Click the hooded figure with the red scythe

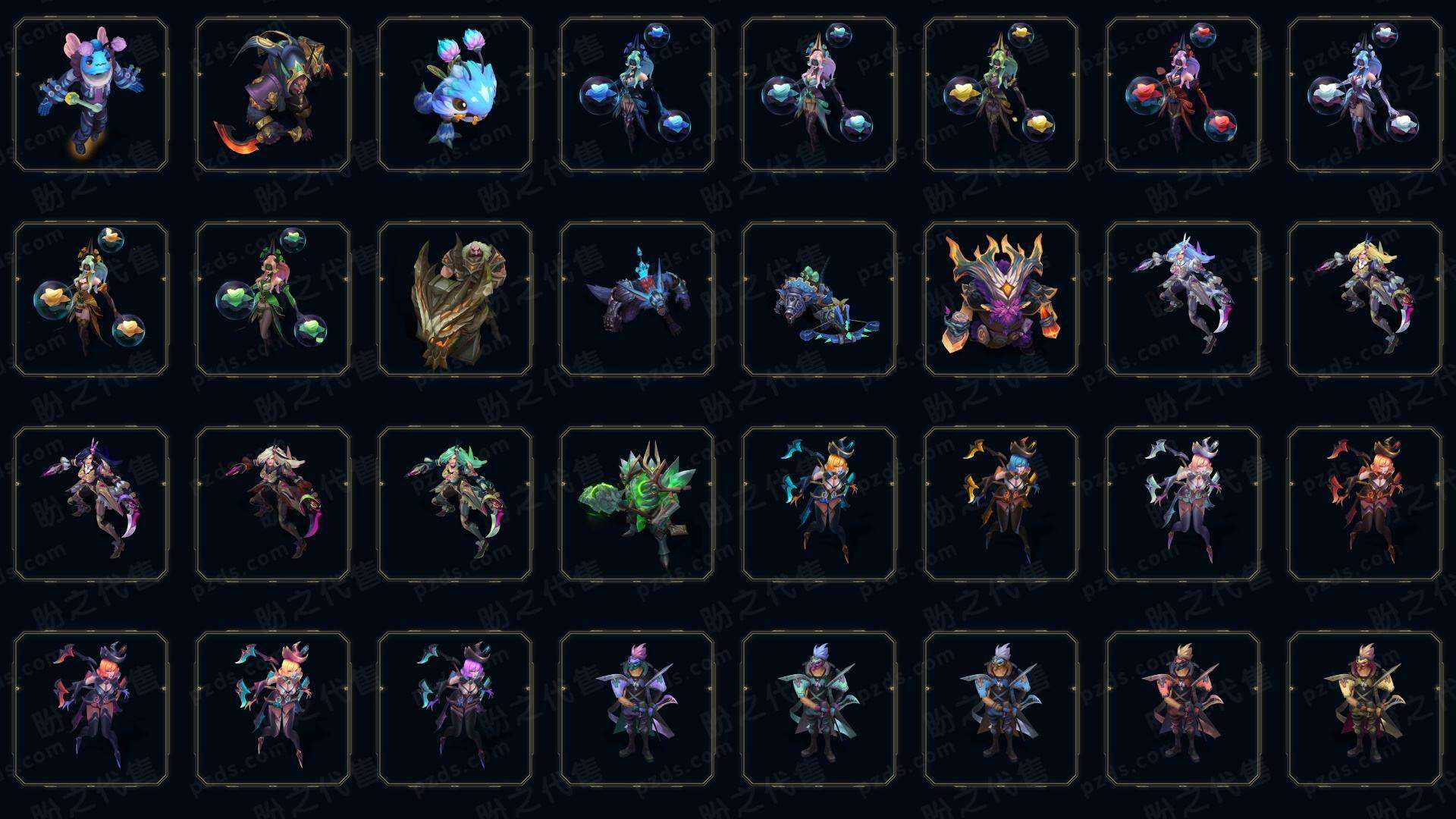(273, 95)
